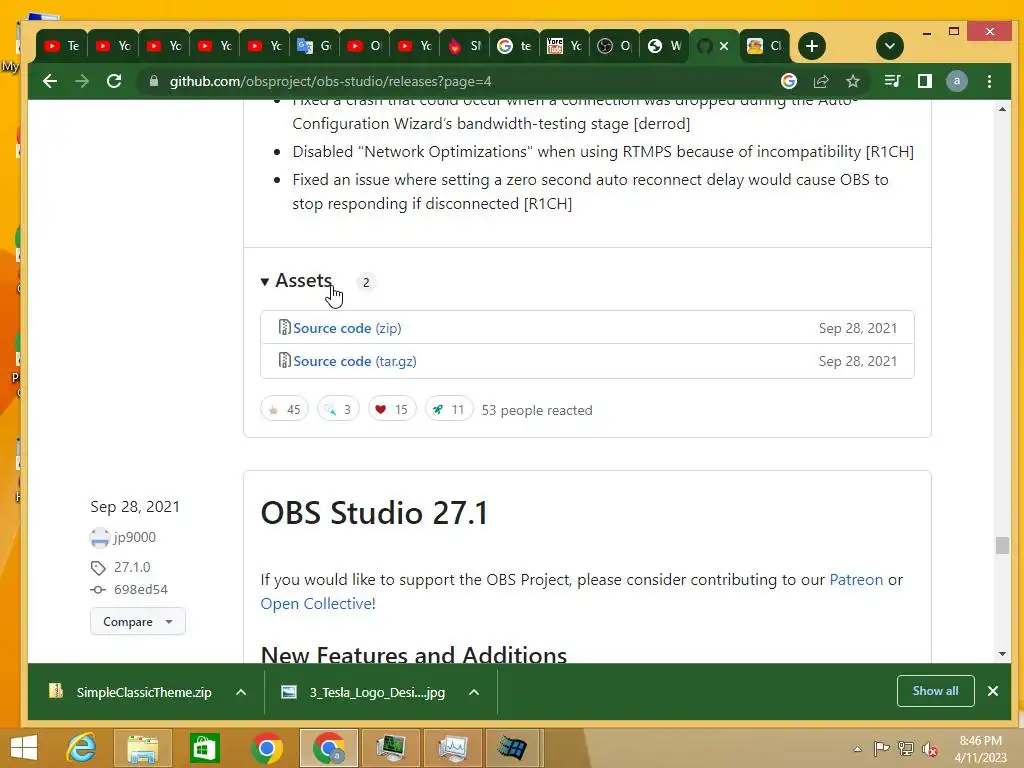Open the Windows Start button
Viewport: 1024px width, 768px height.
click(24, 748)
